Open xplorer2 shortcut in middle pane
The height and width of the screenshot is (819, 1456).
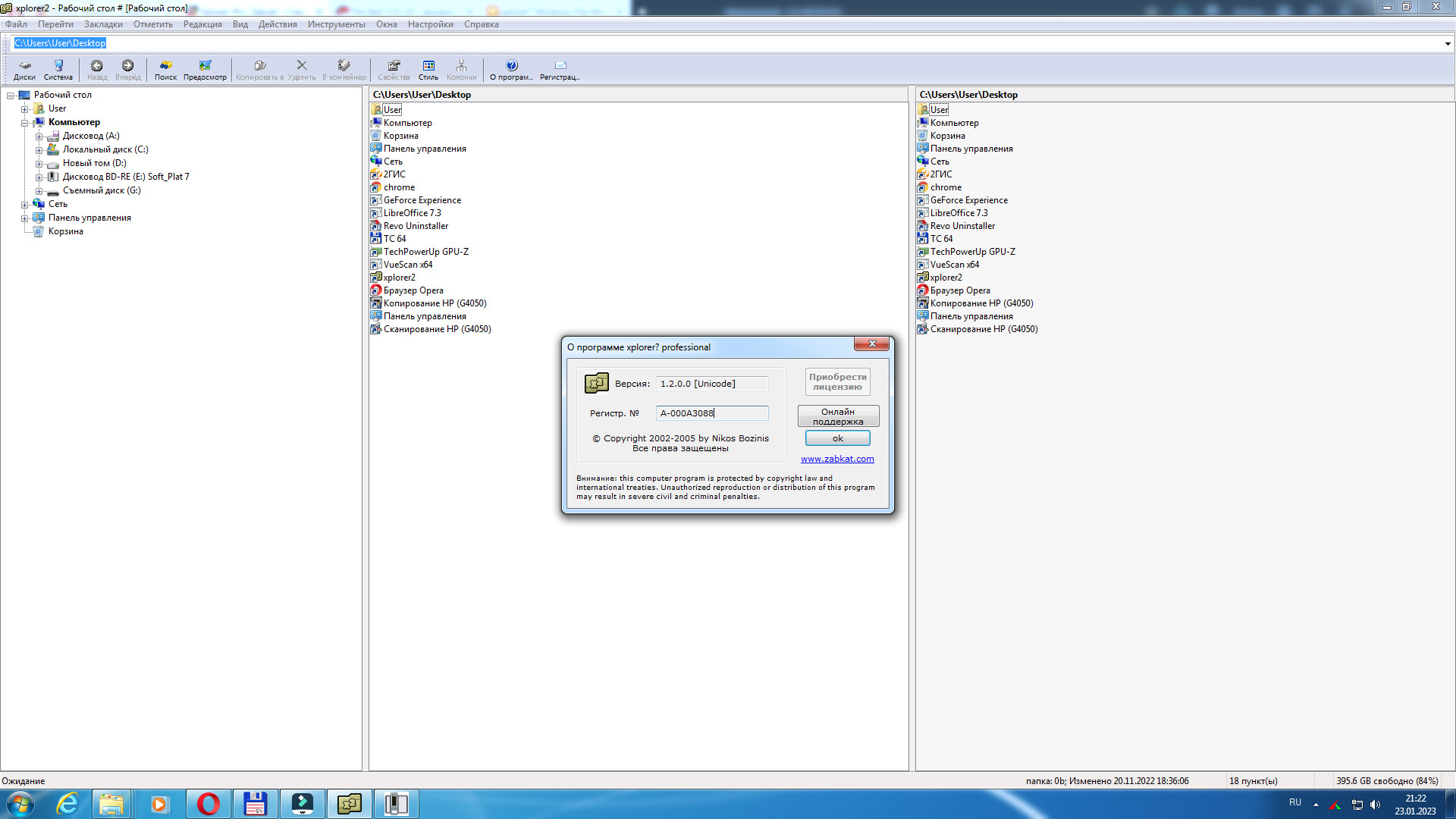point(399,278)
